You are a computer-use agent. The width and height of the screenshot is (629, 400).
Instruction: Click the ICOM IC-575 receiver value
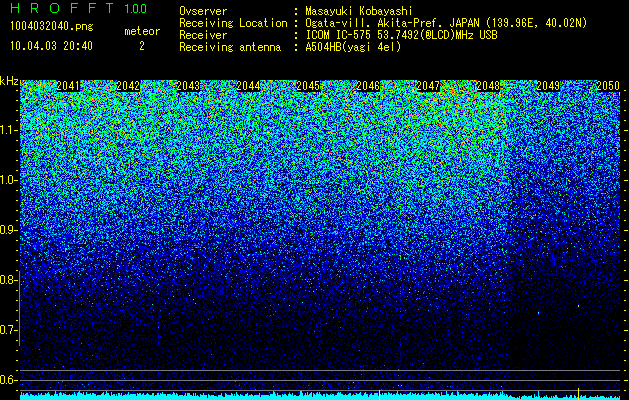[x=401, y=35]
